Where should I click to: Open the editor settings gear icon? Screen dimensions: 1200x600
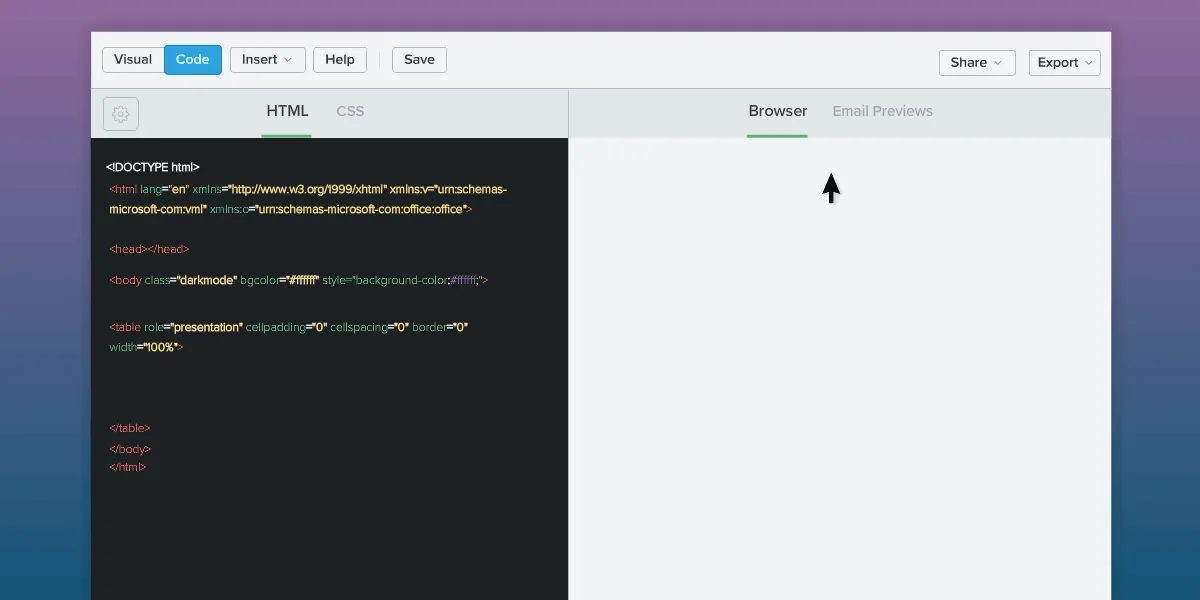121,114
